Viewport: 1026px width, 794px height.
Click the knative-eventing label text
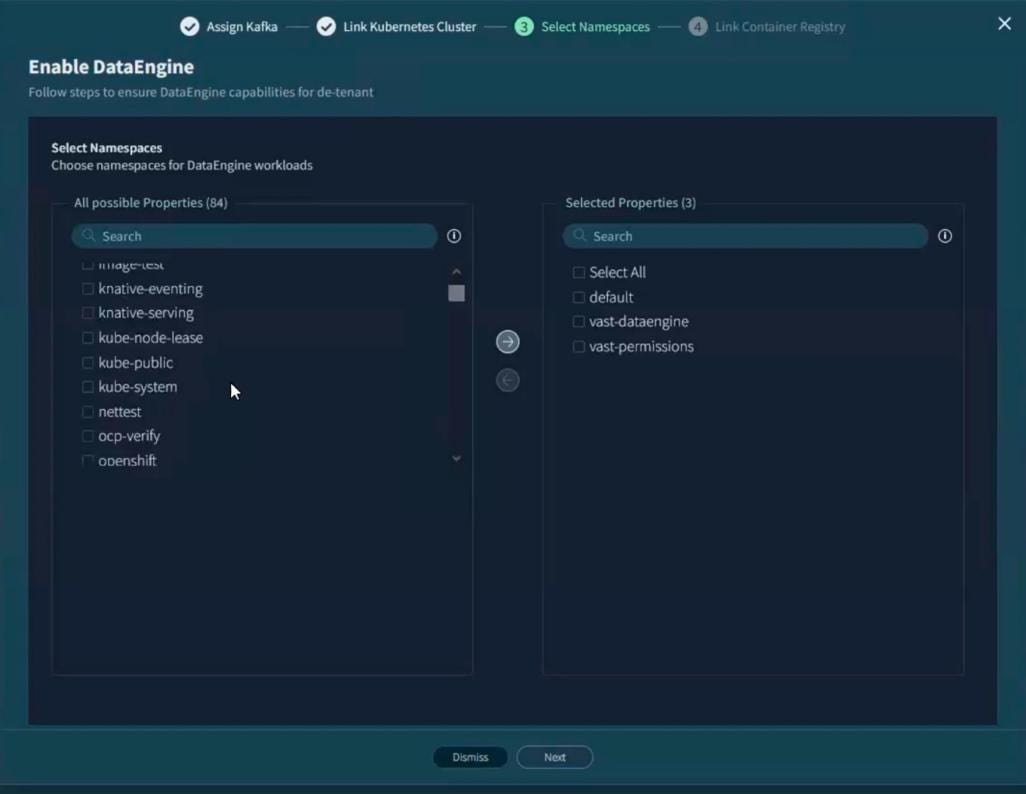click(x=150, y=289)
